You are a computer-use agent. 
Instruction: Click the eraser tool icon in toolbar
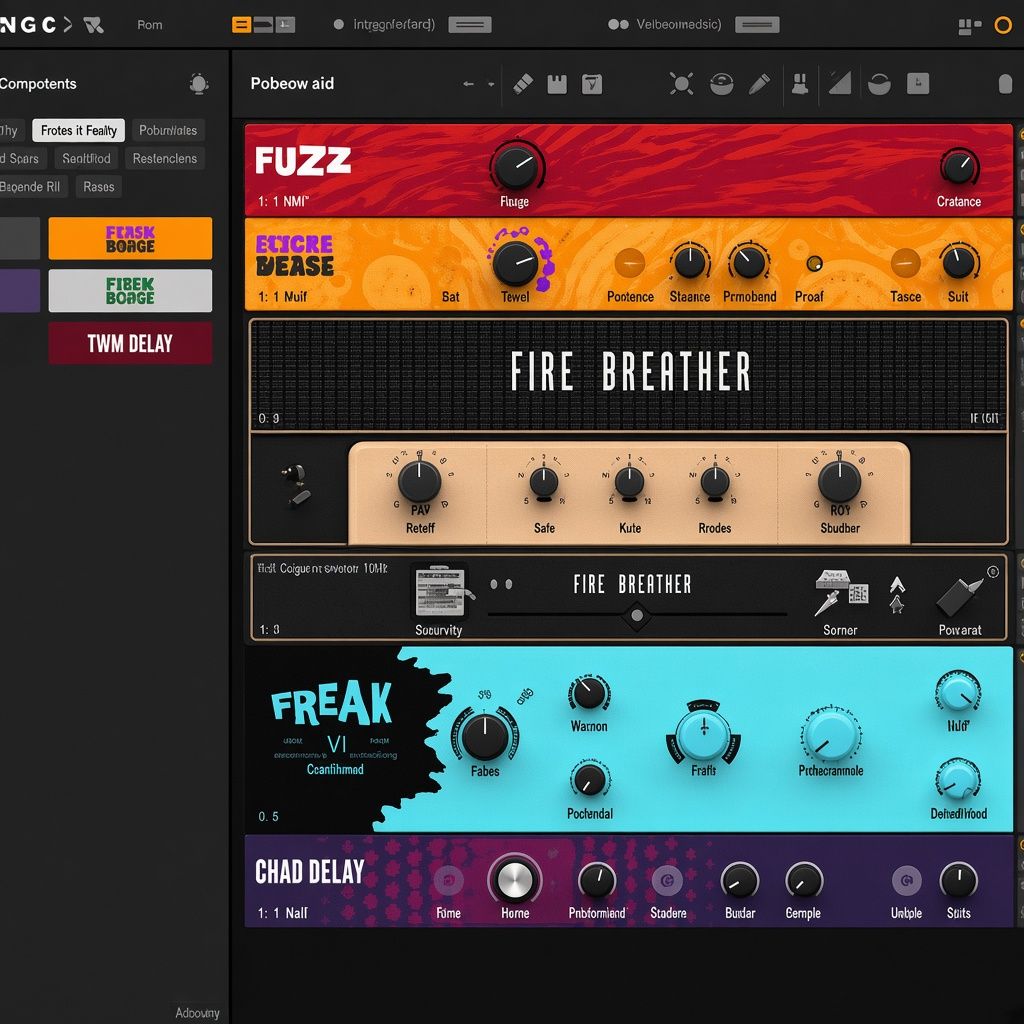click(523, 84)
